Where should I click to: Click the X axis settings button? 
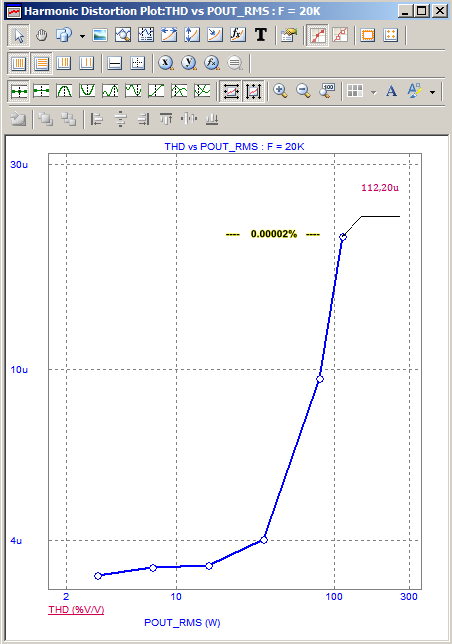click(165, 63)
